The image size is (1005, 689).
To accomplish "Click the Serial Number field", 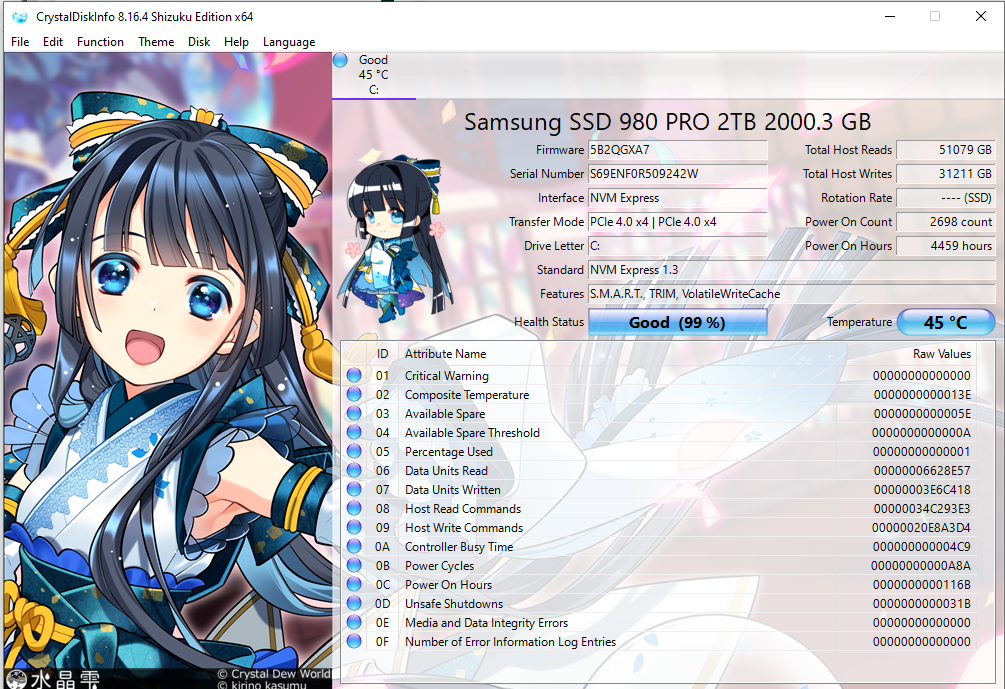I will coord(677,174).
